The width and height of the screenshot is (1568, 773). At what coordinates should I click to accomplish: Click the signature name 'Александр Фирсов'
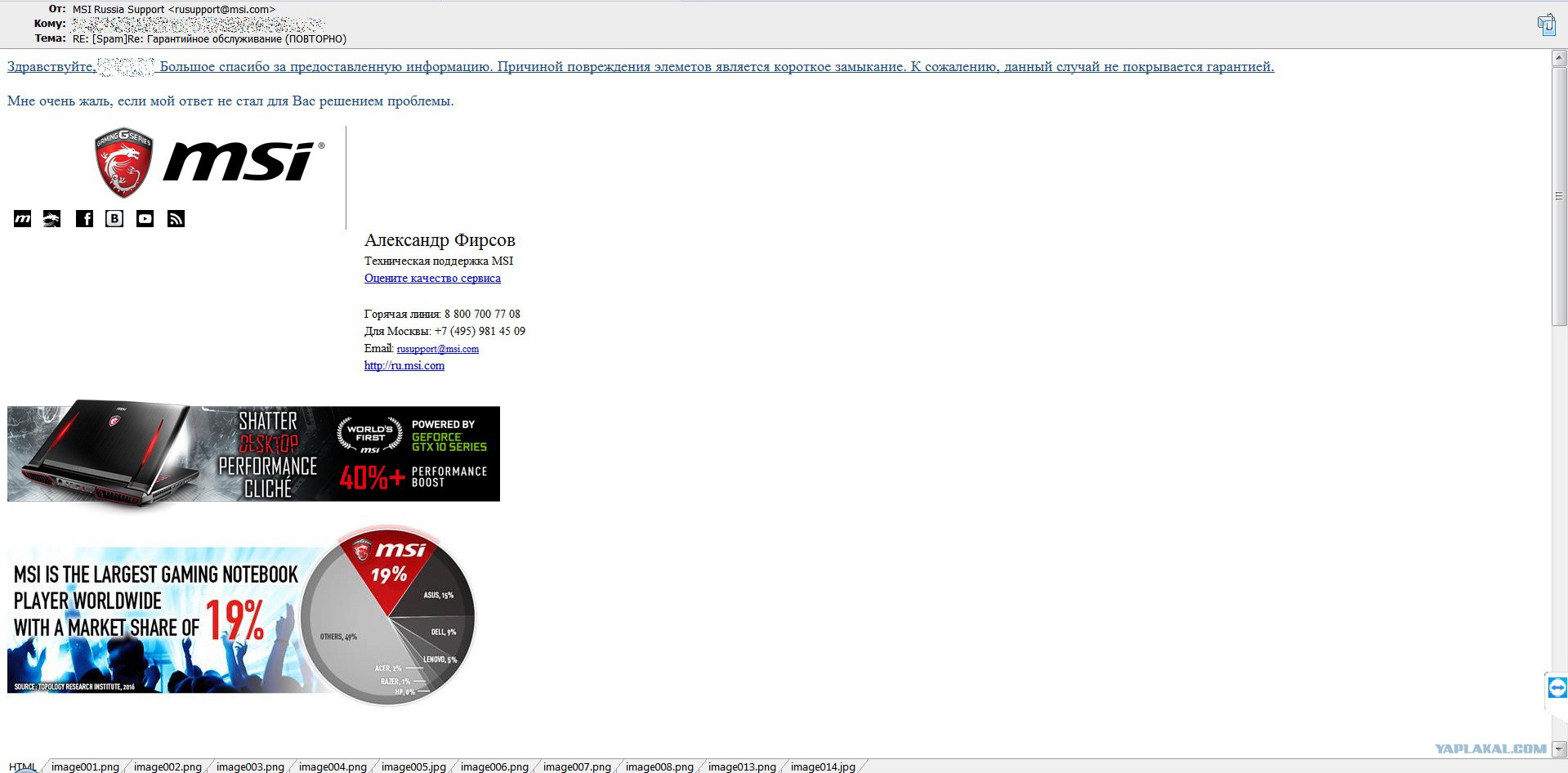click(440, 239)
